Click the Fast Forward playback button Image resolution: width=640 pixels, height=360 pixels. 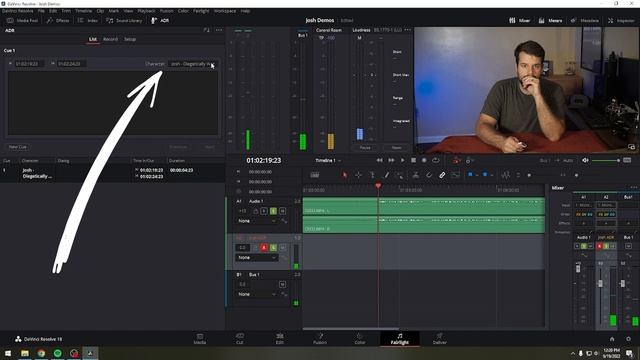coord(391,160)
